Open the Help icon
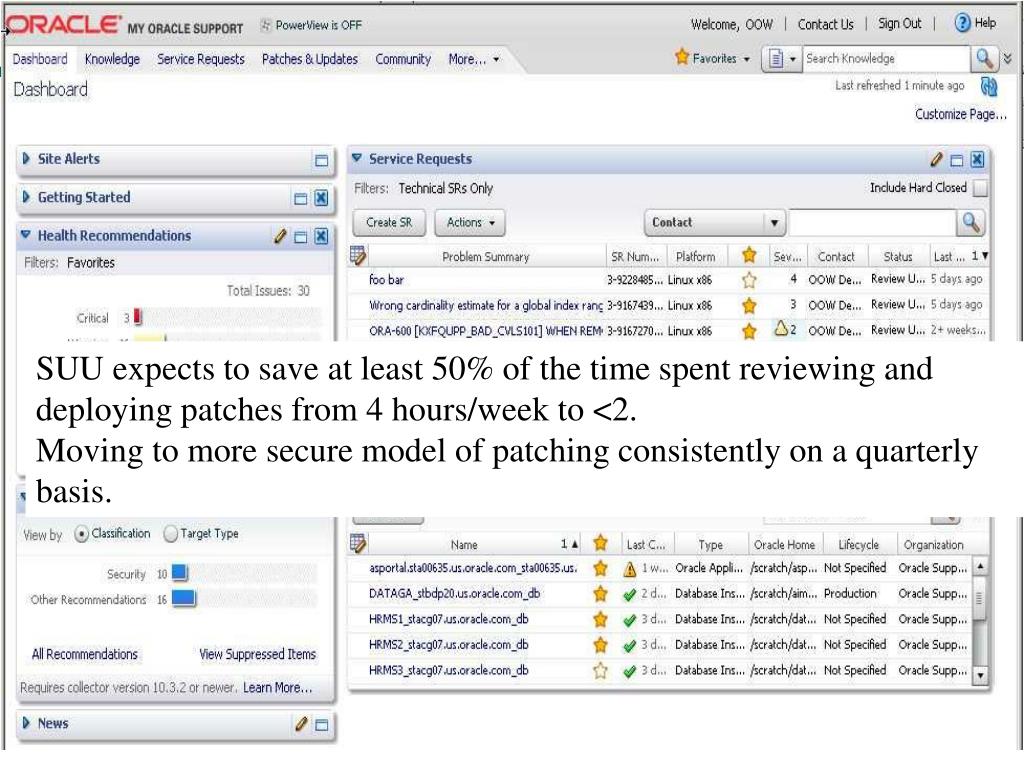 pos(962,24)
